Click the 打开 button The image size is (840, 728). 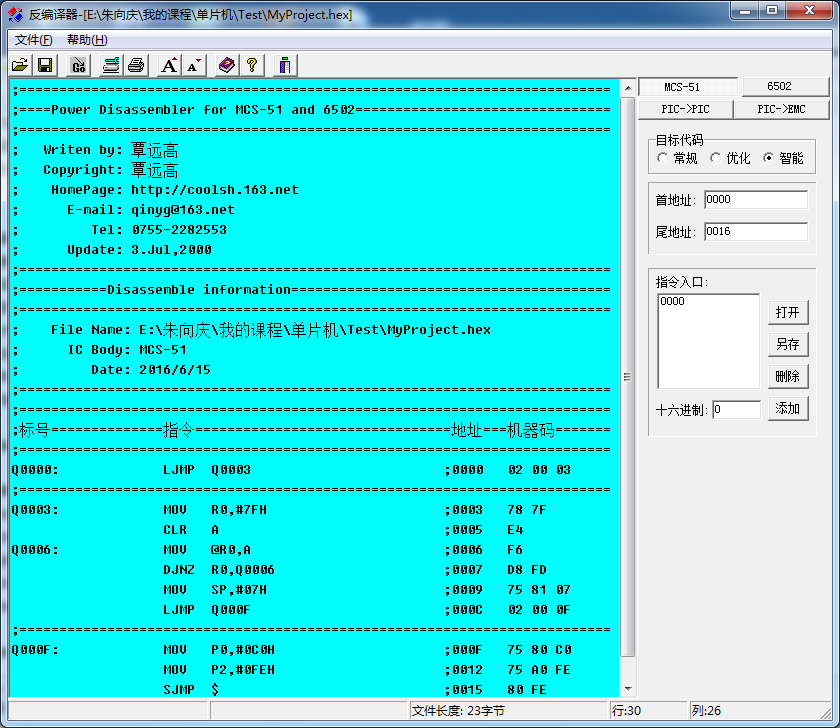787,312
